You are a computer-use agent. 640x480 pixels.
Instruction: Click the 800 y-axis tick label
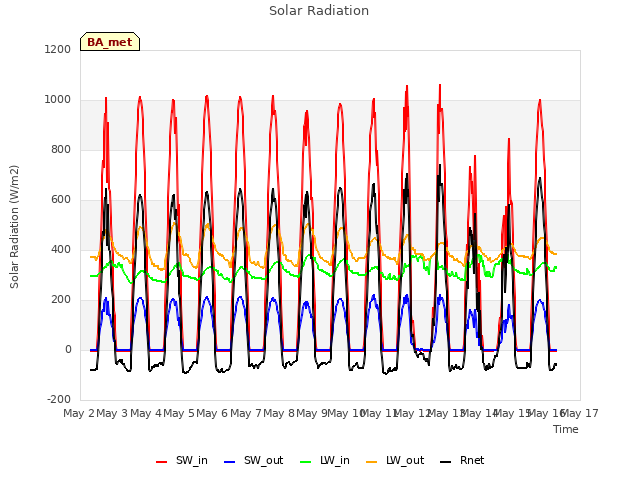coord(61,149)
